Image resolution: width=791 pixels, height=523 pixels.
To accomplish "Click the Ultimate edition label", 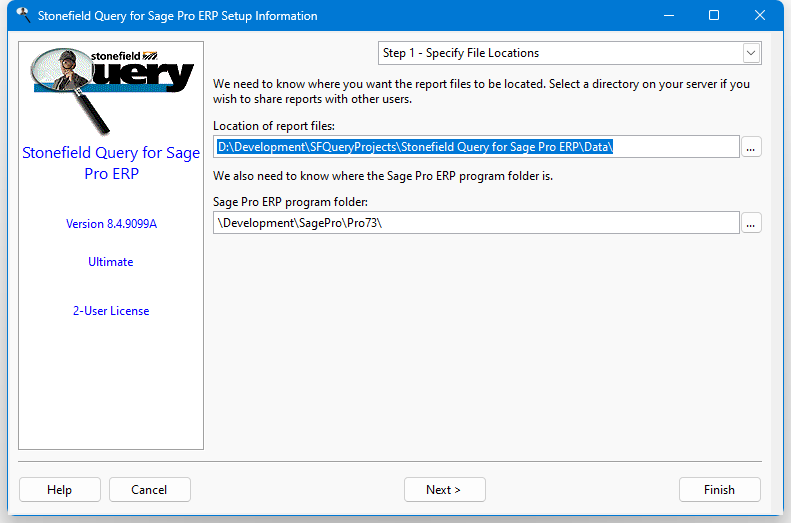I will [x=110, y=262].
